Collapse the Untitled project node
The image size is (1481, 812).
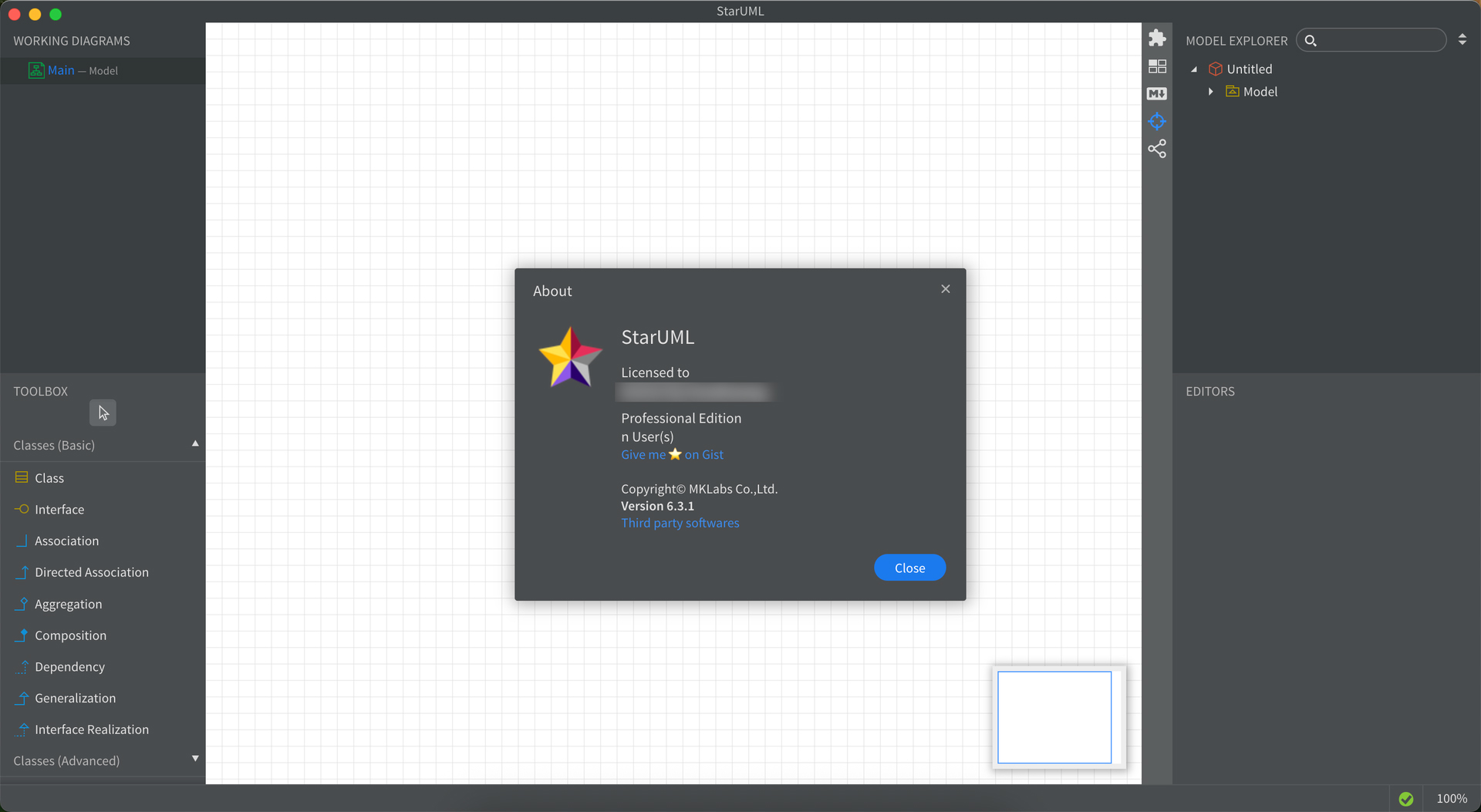tap(1195, 69)
